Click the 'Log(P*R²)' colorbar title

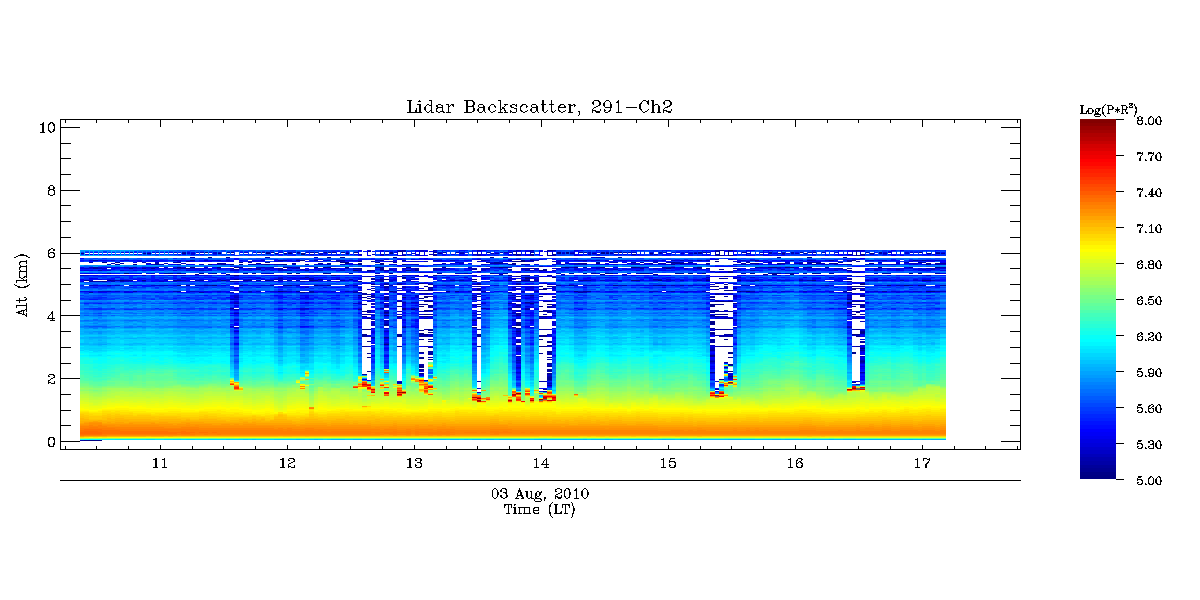pyautogui.click(x=1108, y=108)
